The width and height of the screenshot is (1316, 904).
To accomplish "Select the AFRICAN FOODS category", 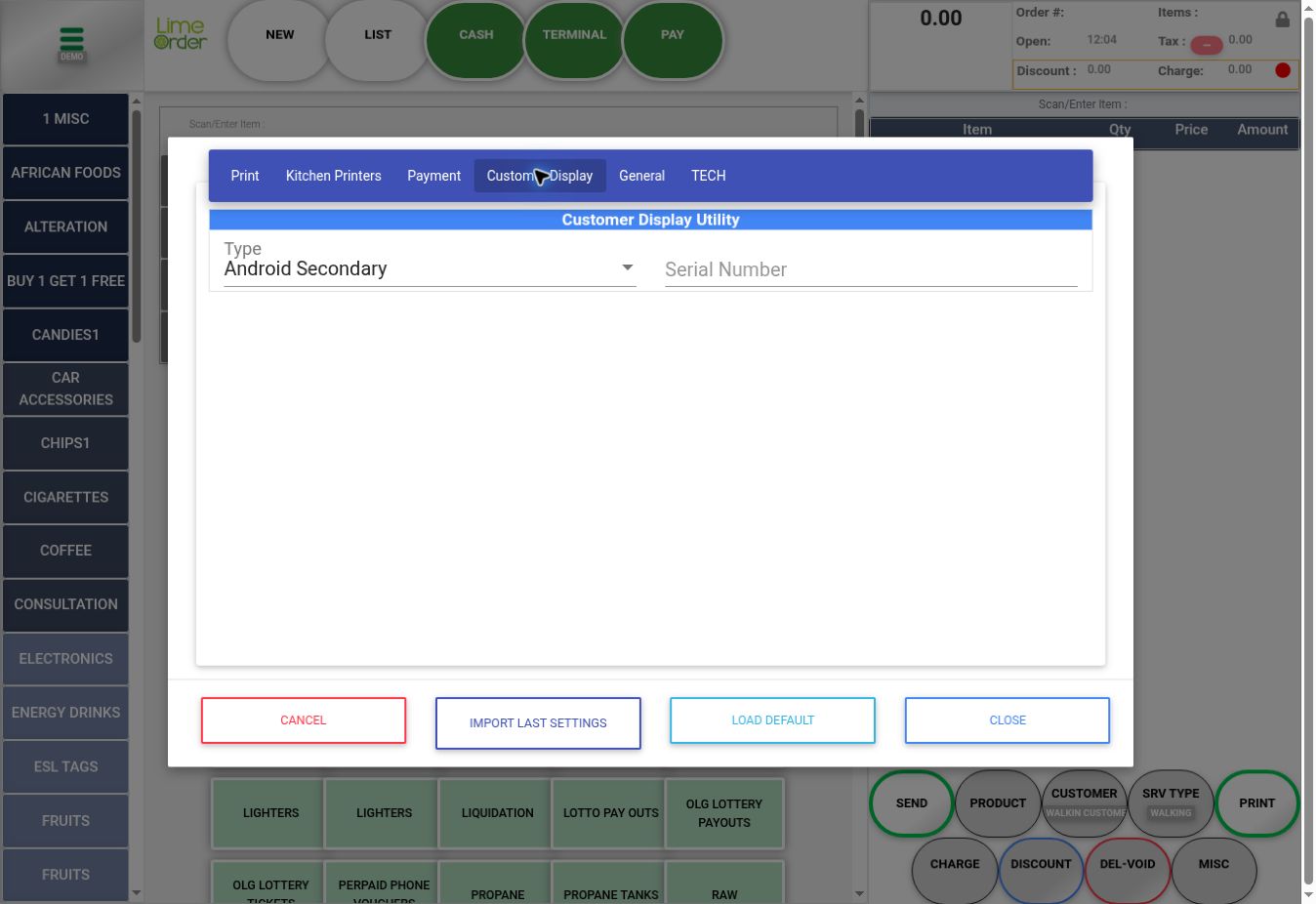I will coord(65,173).
